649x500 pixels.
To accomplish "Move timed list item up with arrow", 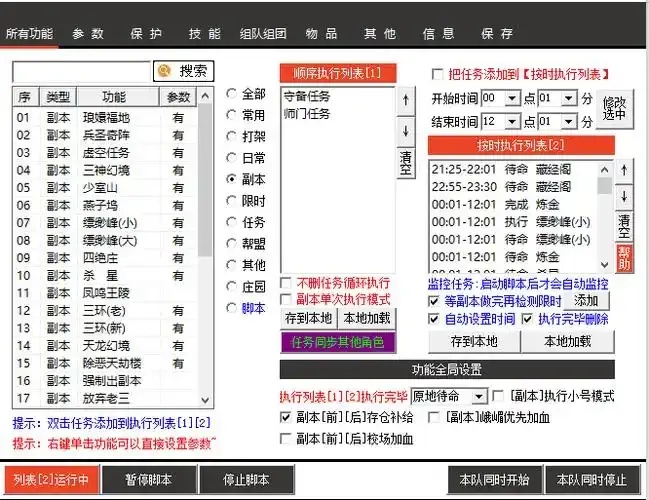I will tap(624, 171).
